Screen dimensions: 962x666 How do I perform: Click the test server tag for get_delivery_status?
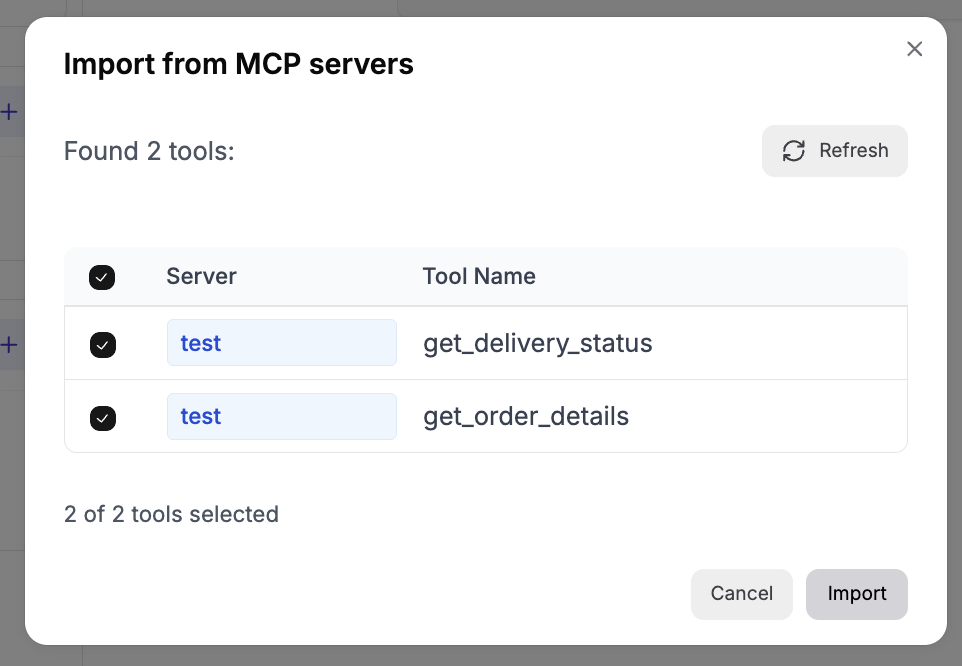(281, 343)
